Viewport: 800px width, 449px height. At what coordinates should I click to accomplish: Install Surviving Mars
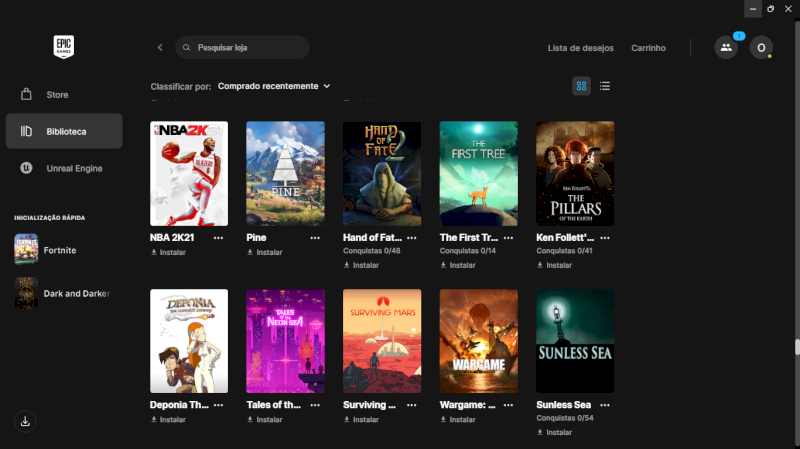point(361,419)
